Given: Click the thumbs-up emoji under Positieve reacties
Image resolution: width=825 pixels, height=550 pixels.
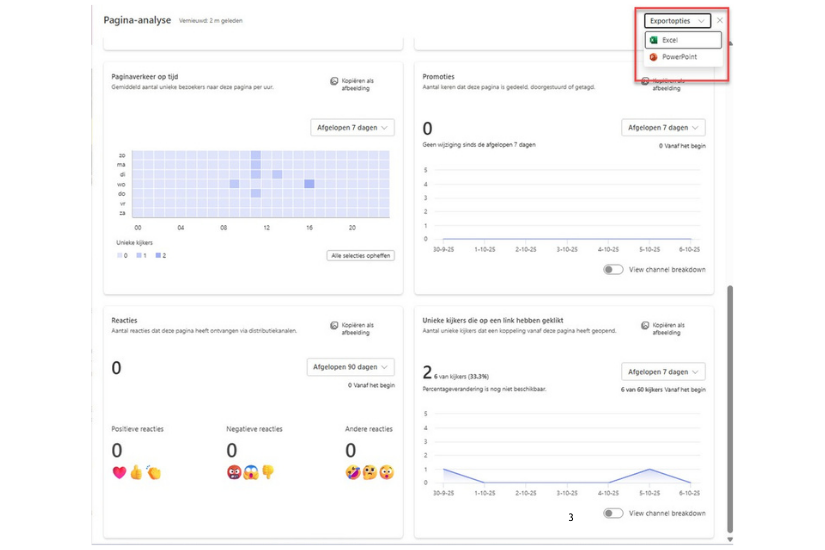Looking at the screenshot, I should pyautogui.click(x=136, y=473).
